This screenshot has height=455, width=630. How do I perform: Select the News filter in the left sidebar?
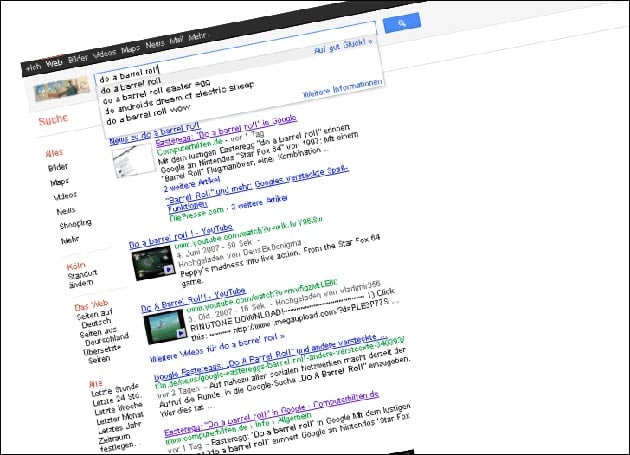66,211
